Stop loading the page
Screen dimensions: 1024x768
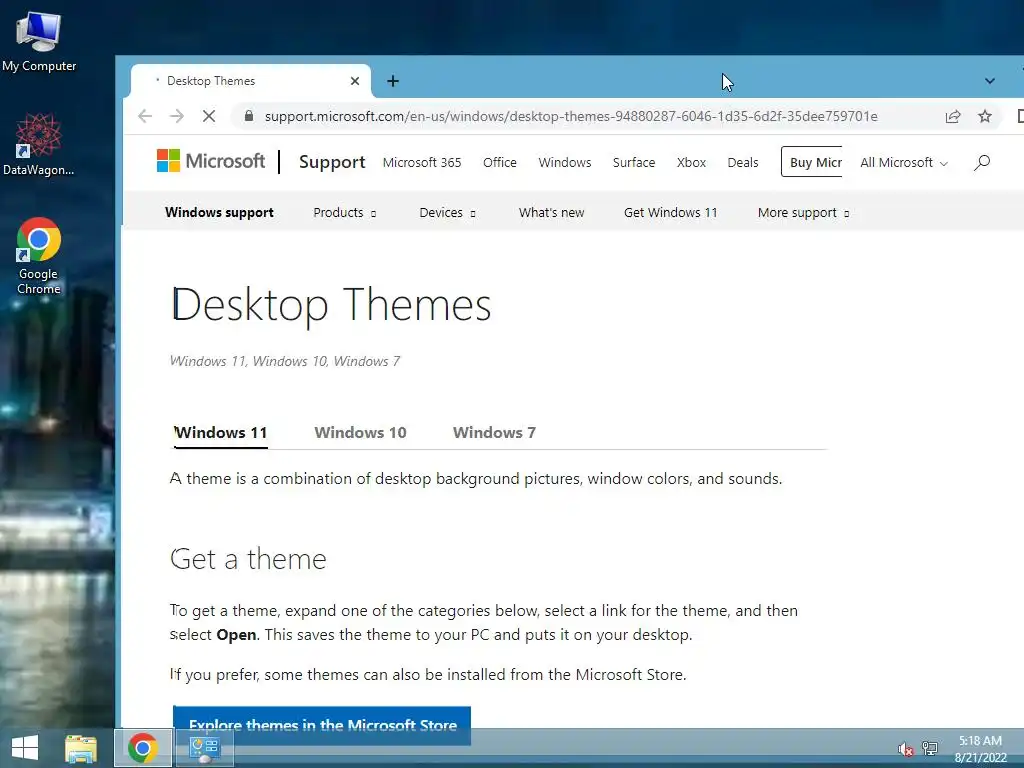point(208,116)
